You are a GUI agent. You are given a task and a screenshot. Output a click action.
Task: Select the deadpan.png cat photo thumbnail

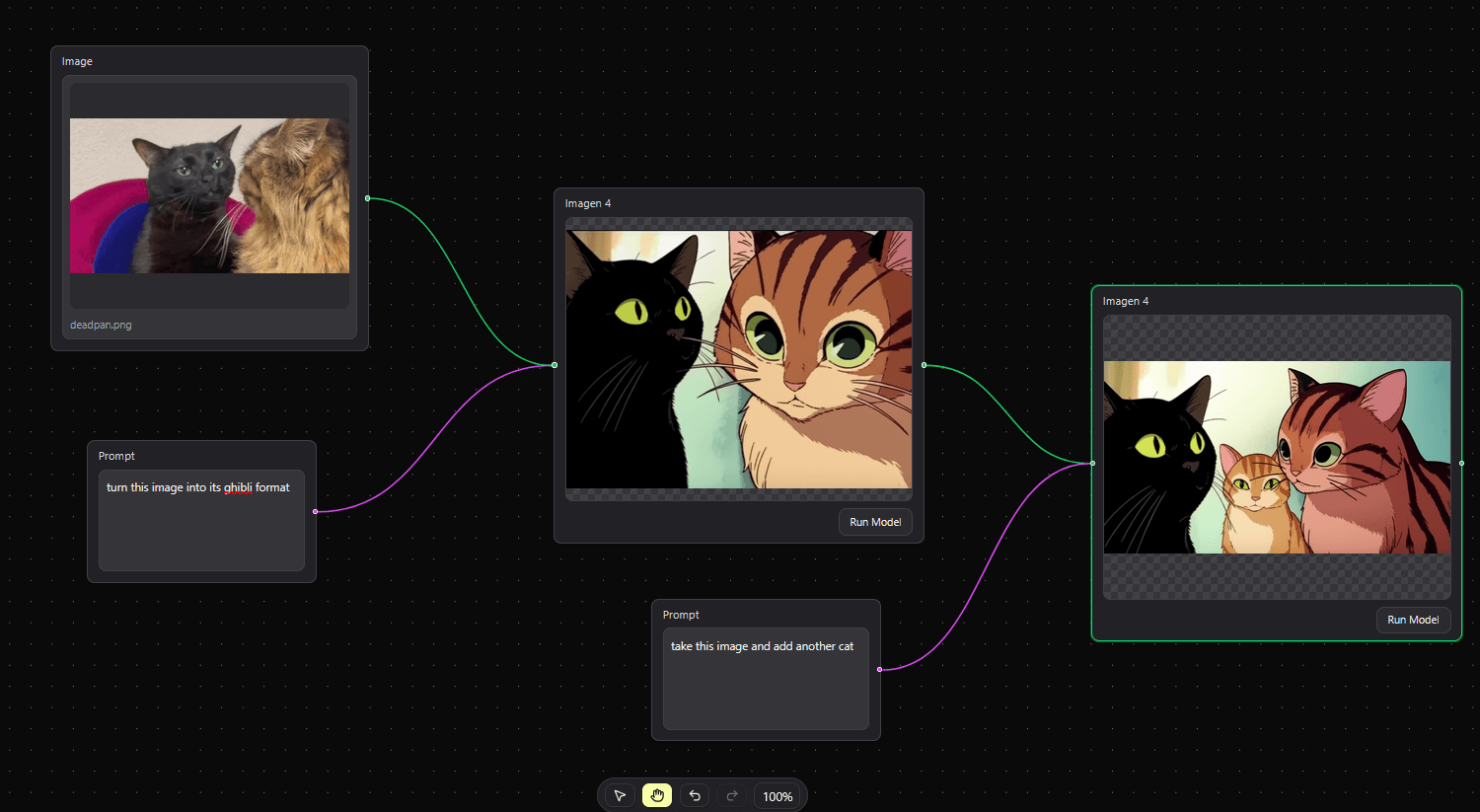[x=209, y=196]
